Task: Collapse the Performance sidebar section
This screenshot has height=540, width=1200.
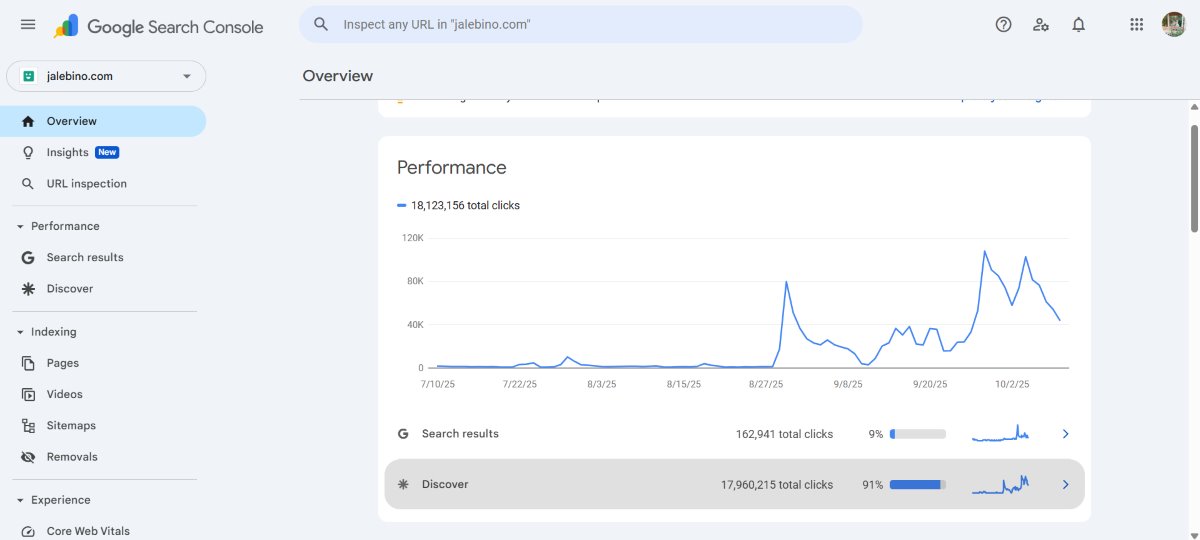Action: point(20,227)
